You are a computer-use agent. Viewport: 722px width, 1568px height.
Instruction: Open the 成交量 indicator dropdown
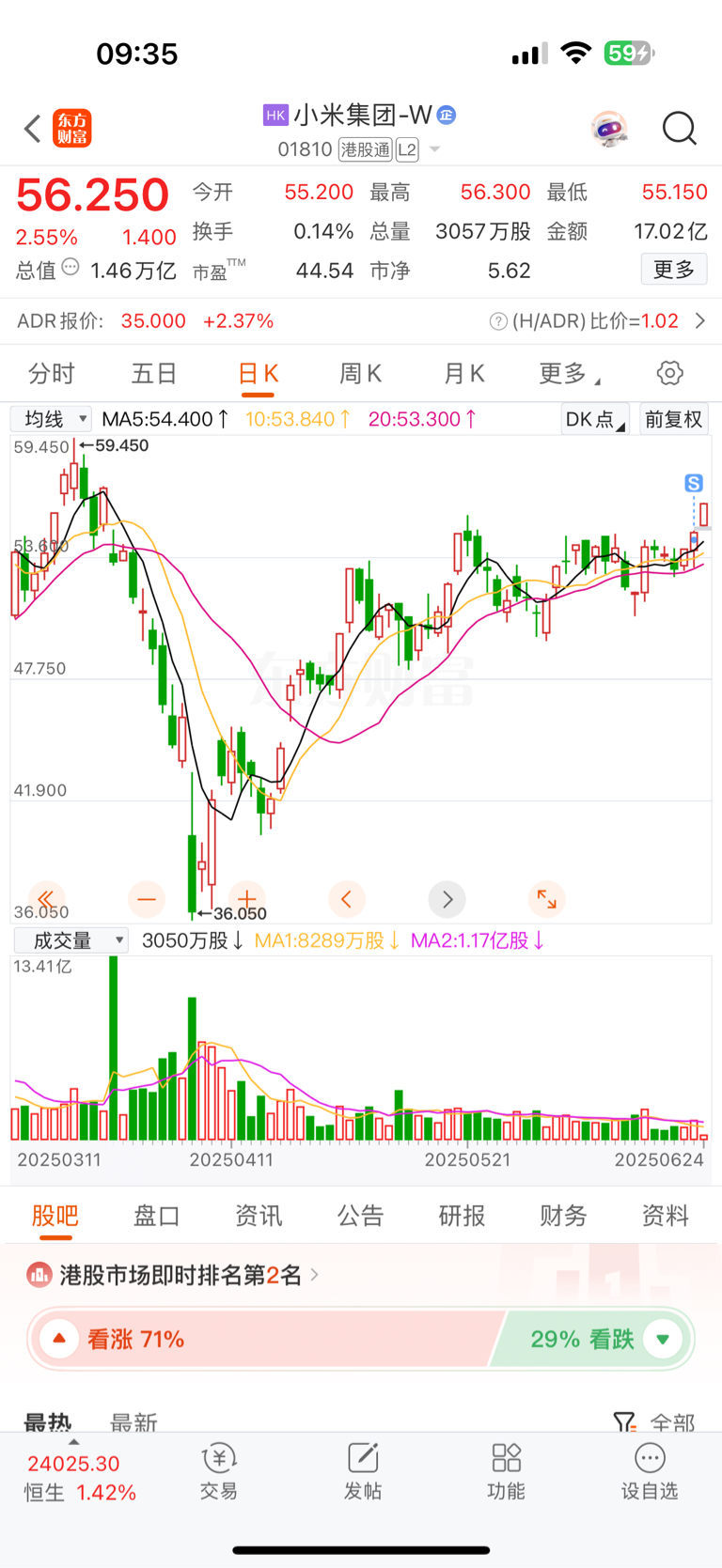(x=71, y=940)
